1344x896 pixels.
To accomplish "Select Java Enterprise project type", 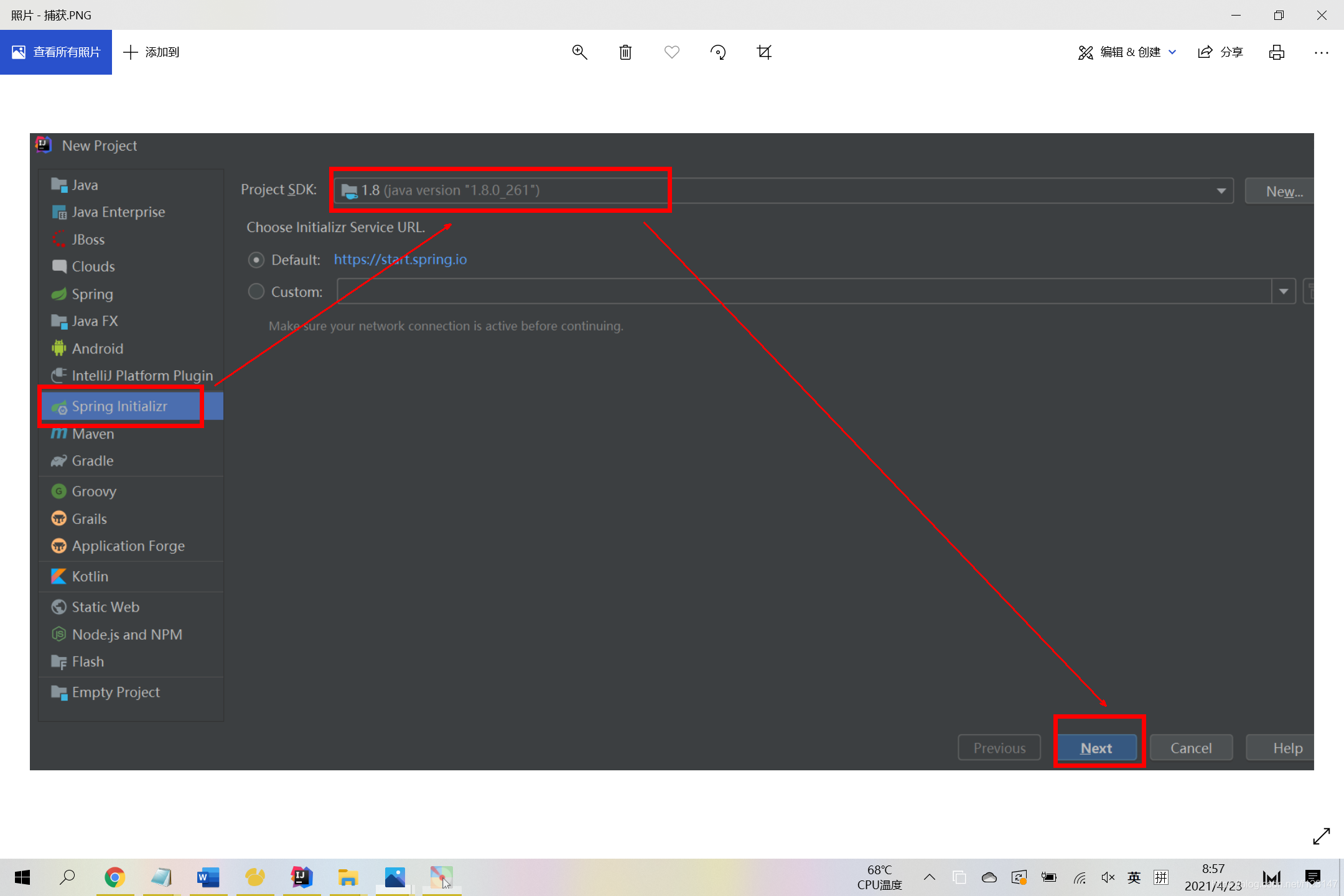I will 119,211.
